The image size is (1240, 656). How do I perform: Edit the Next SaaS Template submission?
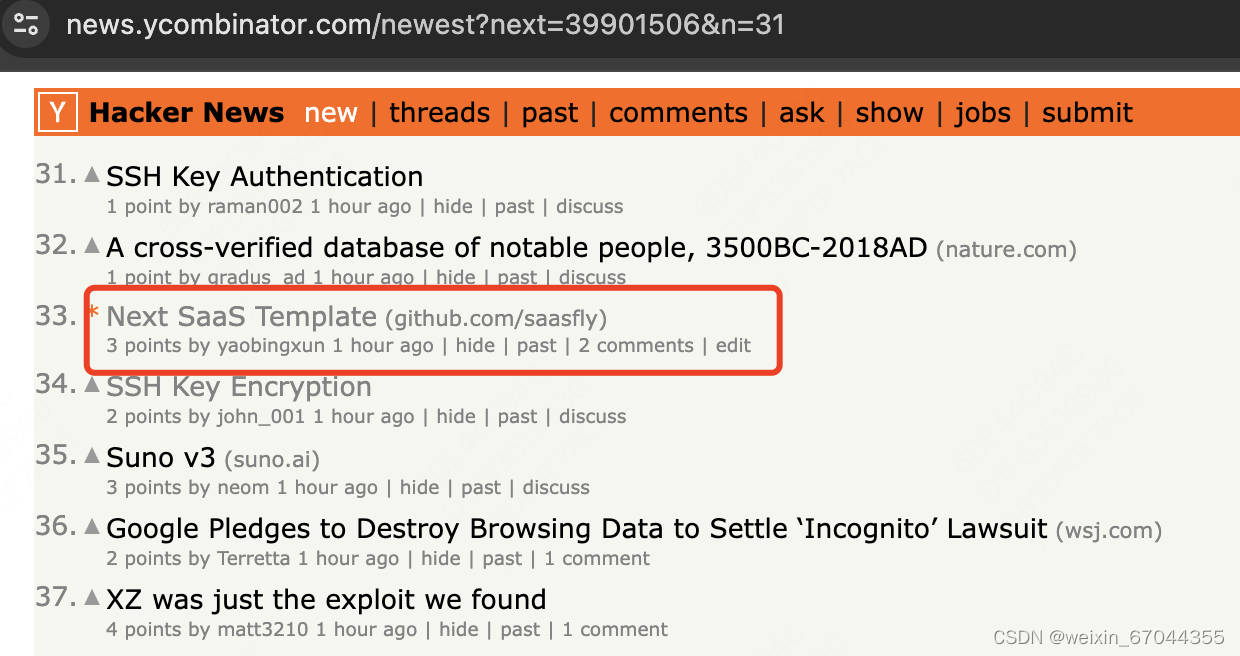click(733, 345)
